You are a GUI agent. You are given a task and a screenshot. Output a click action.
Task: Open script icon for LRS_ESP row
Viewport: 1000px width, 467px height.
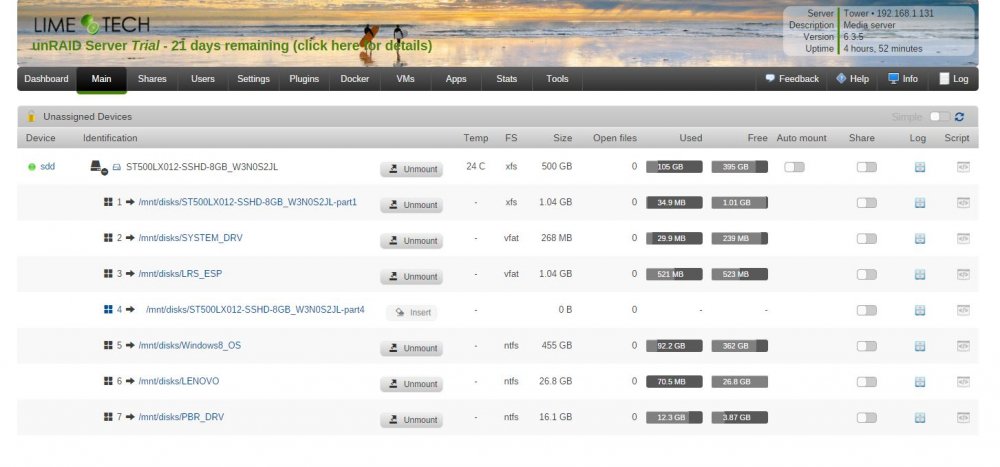(963, 274)
